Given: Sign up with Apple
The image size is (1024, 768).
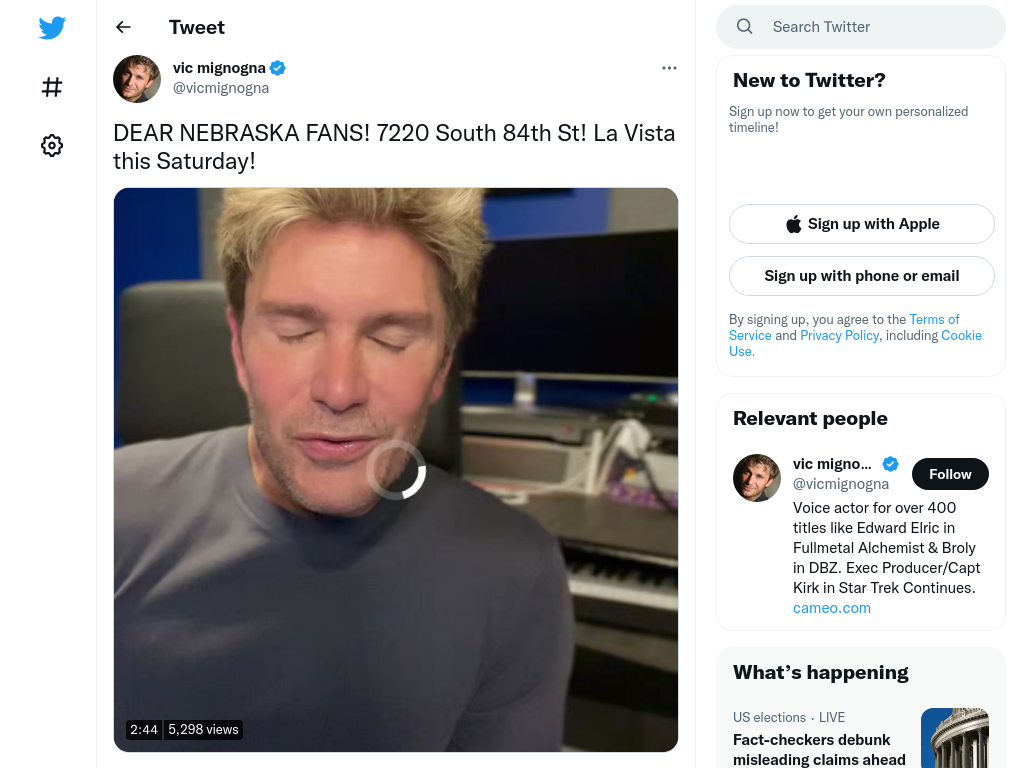Looking at the screenshot, I should pyautogui.click(x=861, y=224).
